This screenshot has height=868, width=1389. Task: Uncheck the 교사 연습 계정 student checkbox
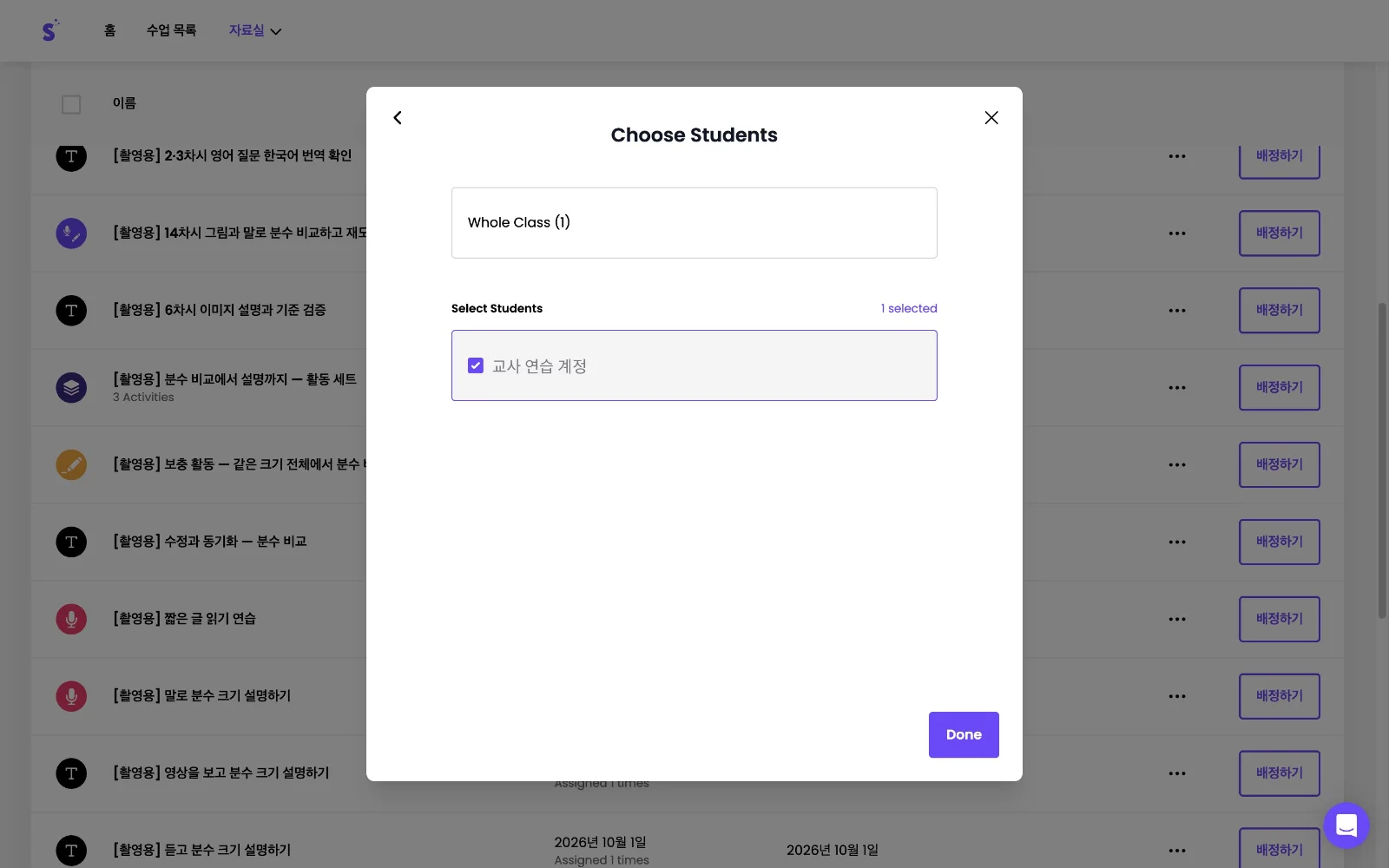pos(476,365)
